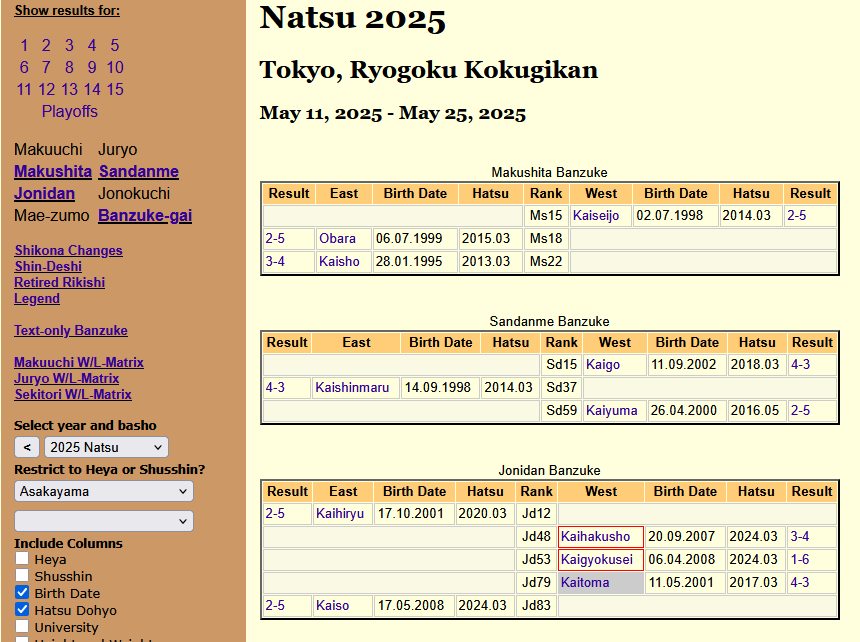
Task: Open Kaiso's 2-5 result
Action: 275,606
